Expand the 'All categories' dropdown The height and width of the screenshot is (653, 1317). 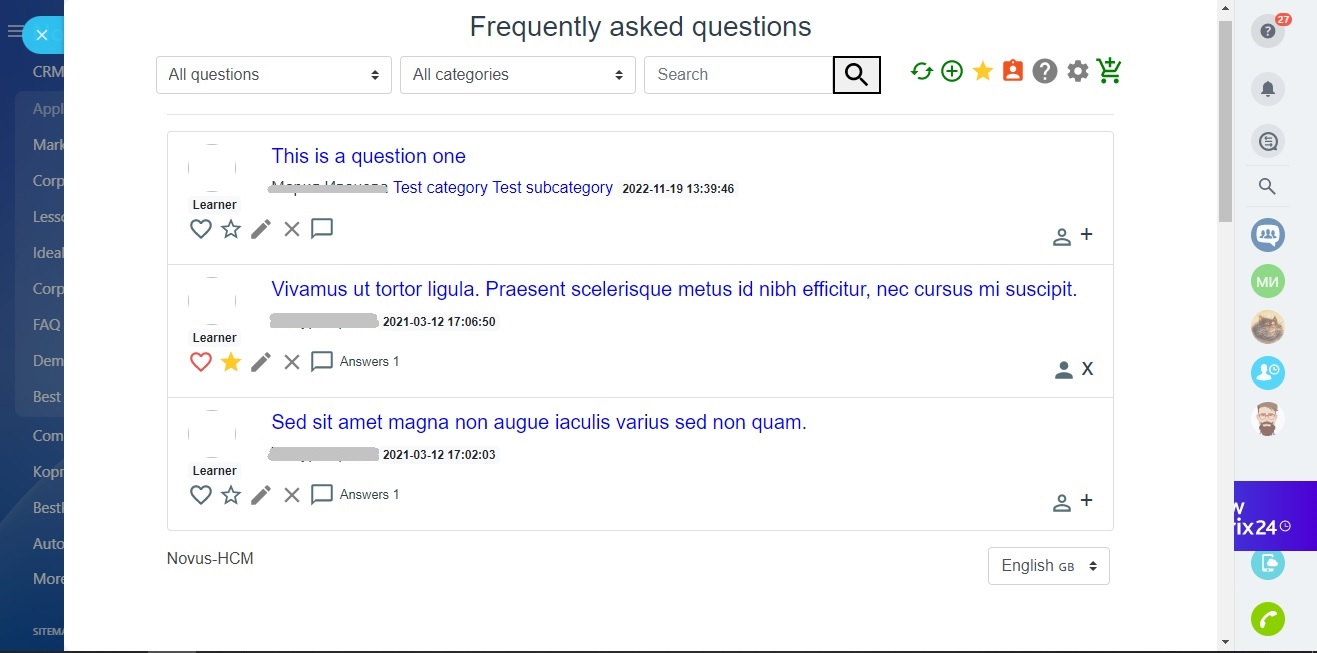(x=517, y=75)
